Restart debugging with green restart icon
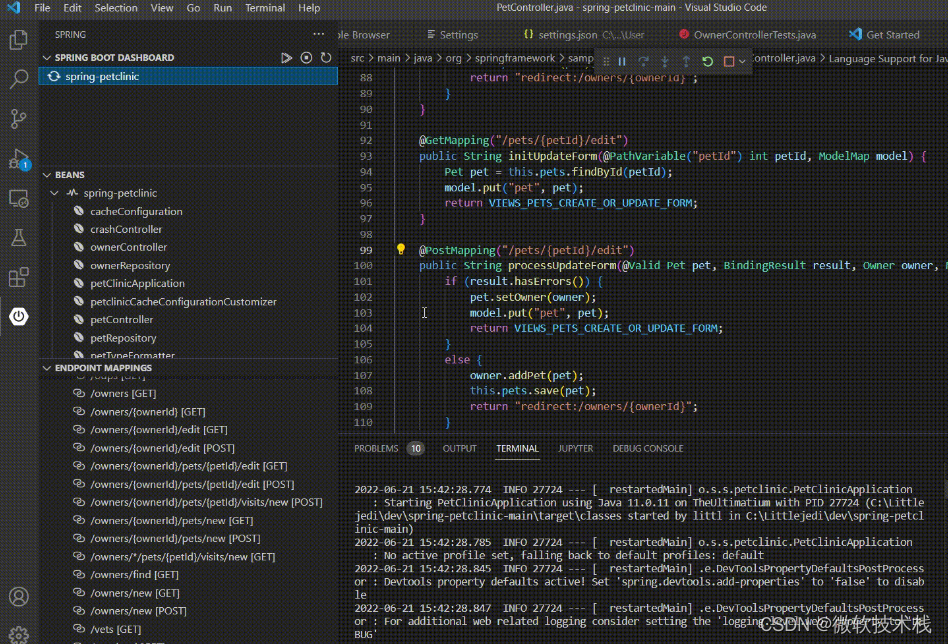Image resolution: width=948 pixels, height=644 pixels. click(x=707, y=61)
